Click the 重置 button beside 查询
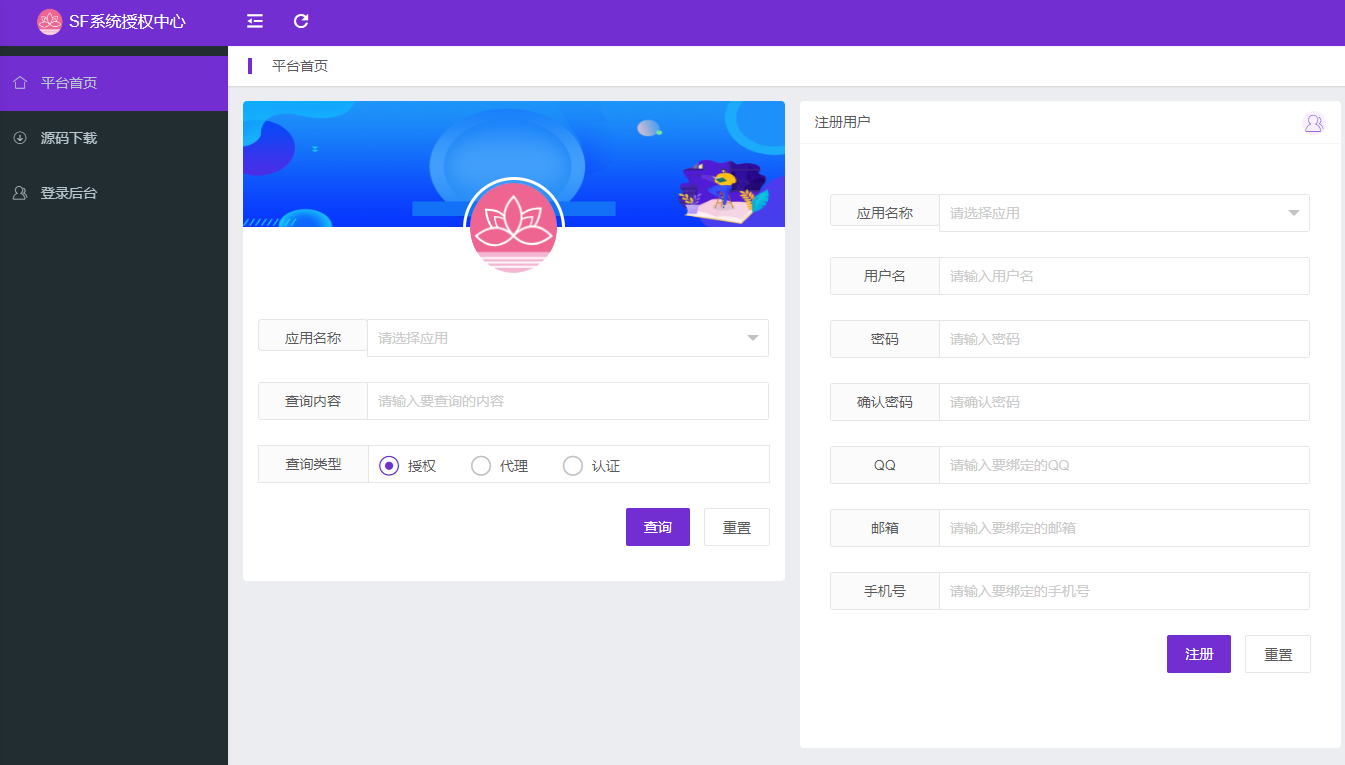The image size is (1345, 765). (737, 527)
